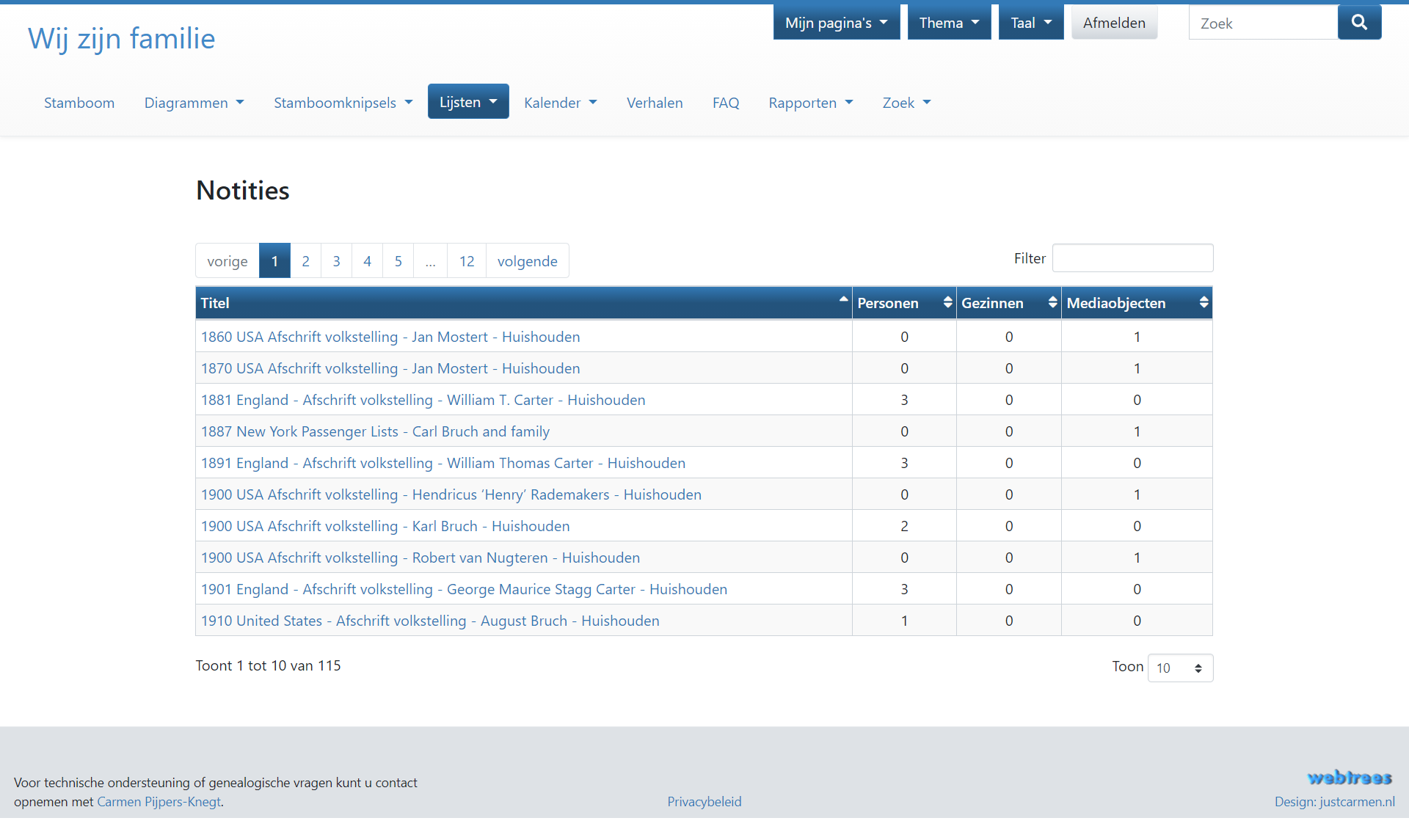
Task: Click the search magnifier icon
Action: pos(1360,22)
